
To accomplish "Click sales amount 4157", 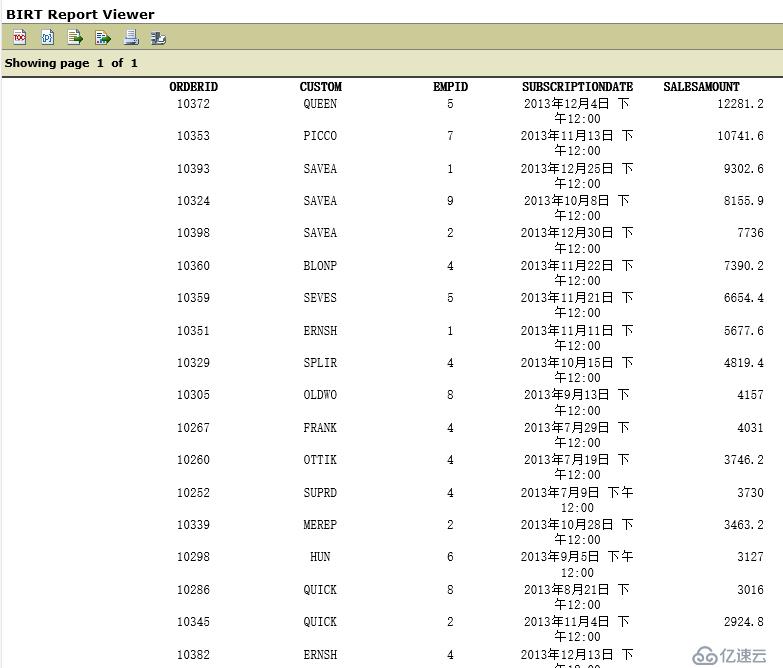I will (x=751, y=395).
